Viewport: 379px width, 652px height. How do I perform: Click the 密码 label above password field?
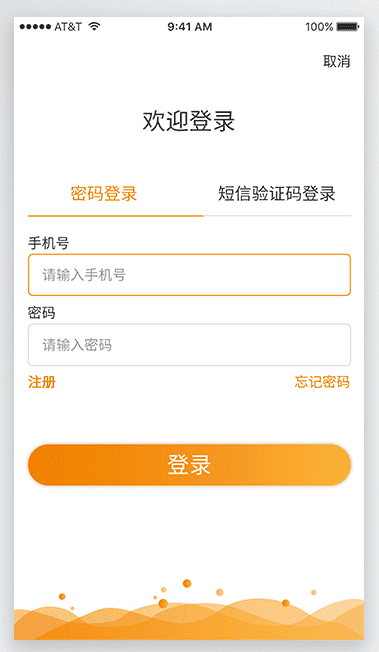(42, 313)
